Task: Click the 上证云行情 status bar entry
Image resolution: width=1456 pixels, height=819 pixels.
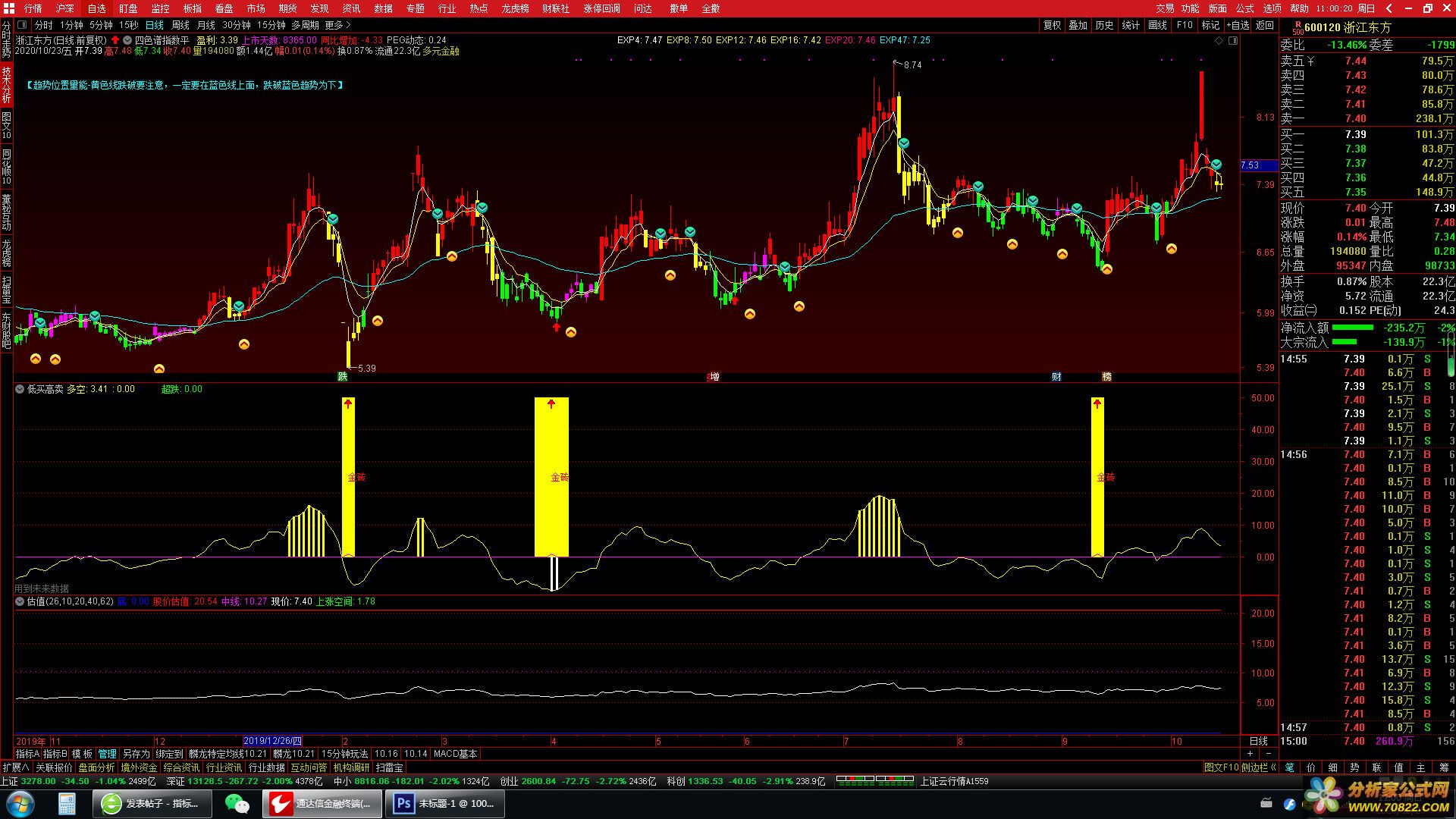Action: tap(954, 781)
